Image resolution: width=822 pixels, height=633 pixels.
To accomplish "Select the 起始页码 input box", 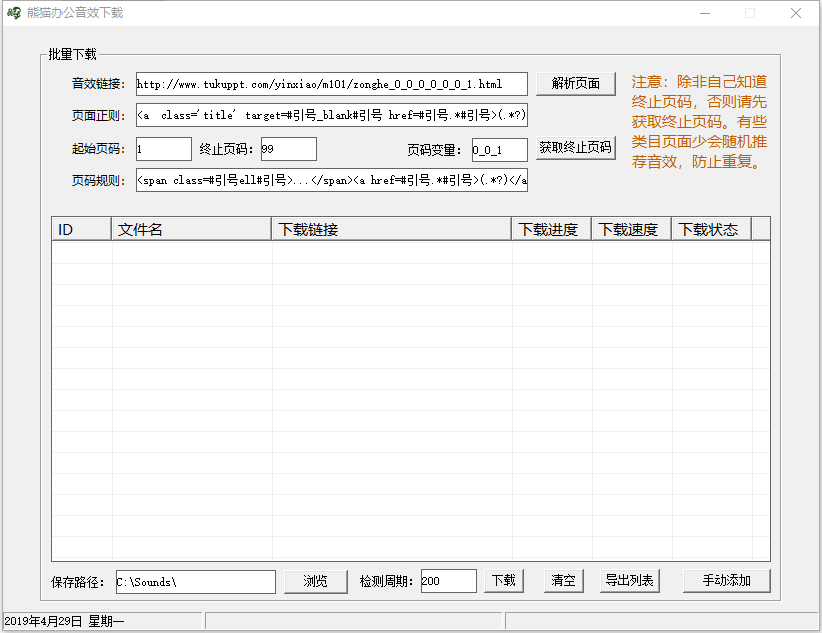I will point(163,149).
